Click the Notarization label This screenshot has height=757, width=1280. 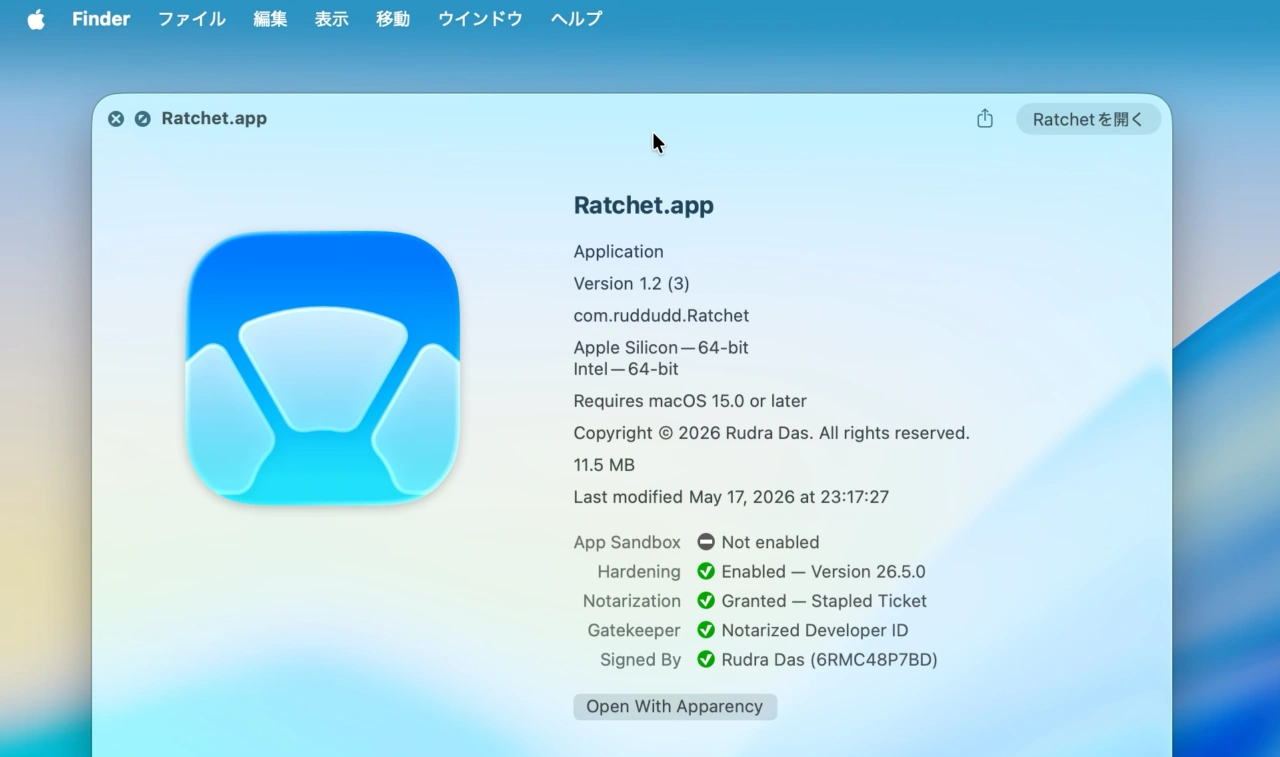click(632, 601)
